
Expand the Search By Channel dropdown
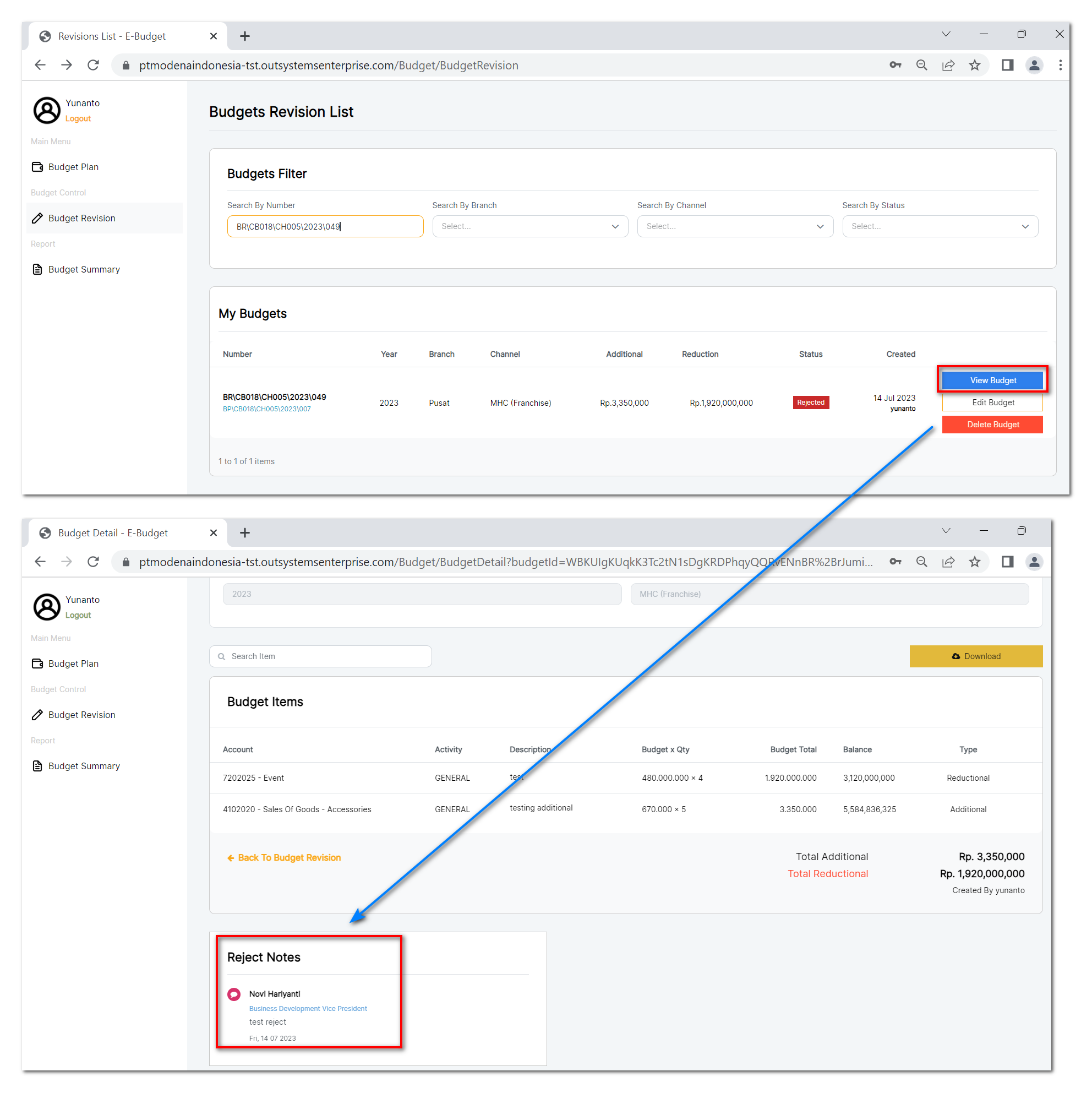(x=735, y=226)
